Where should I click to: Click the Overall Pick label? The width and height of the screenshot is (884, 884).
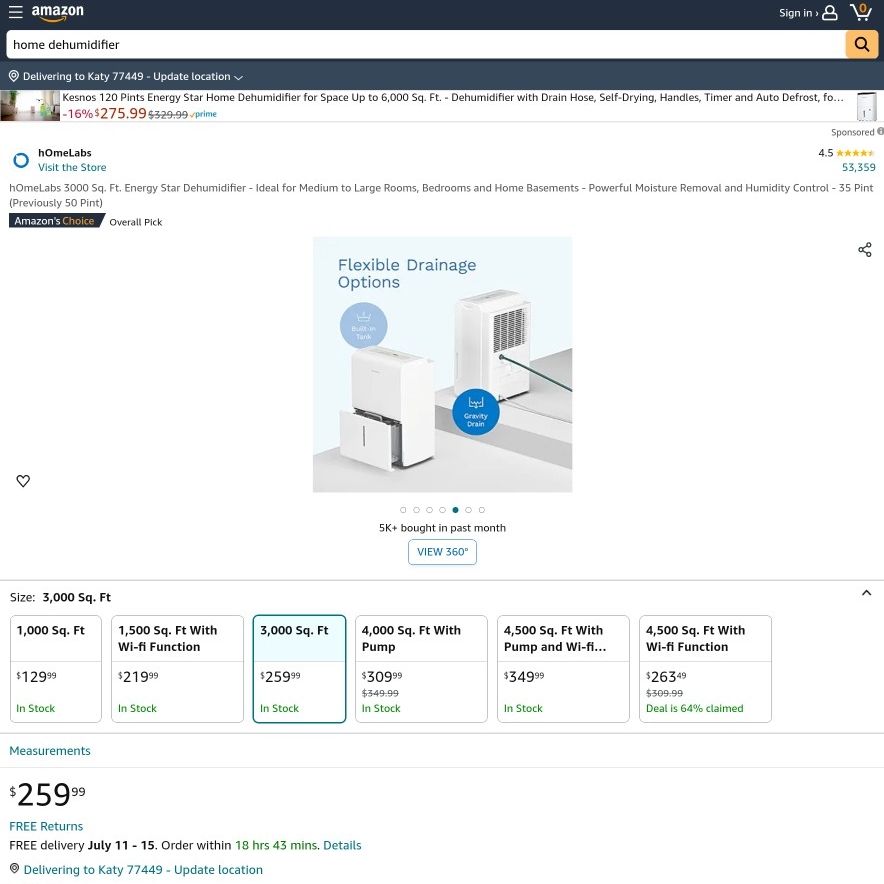pos(136,222)
